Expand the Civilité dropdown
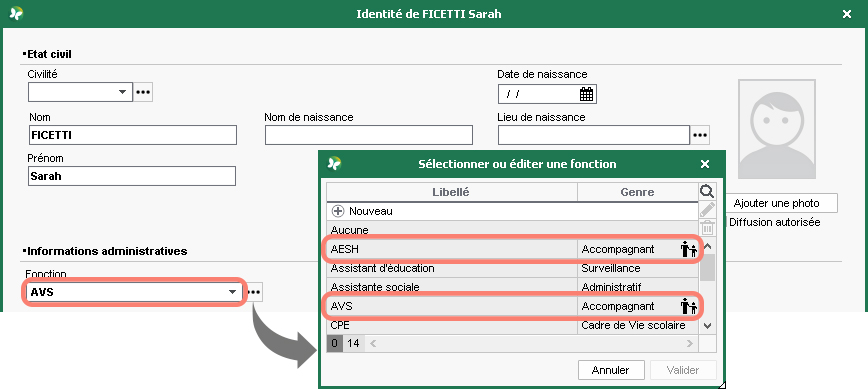868x389 pixels. 123,92
